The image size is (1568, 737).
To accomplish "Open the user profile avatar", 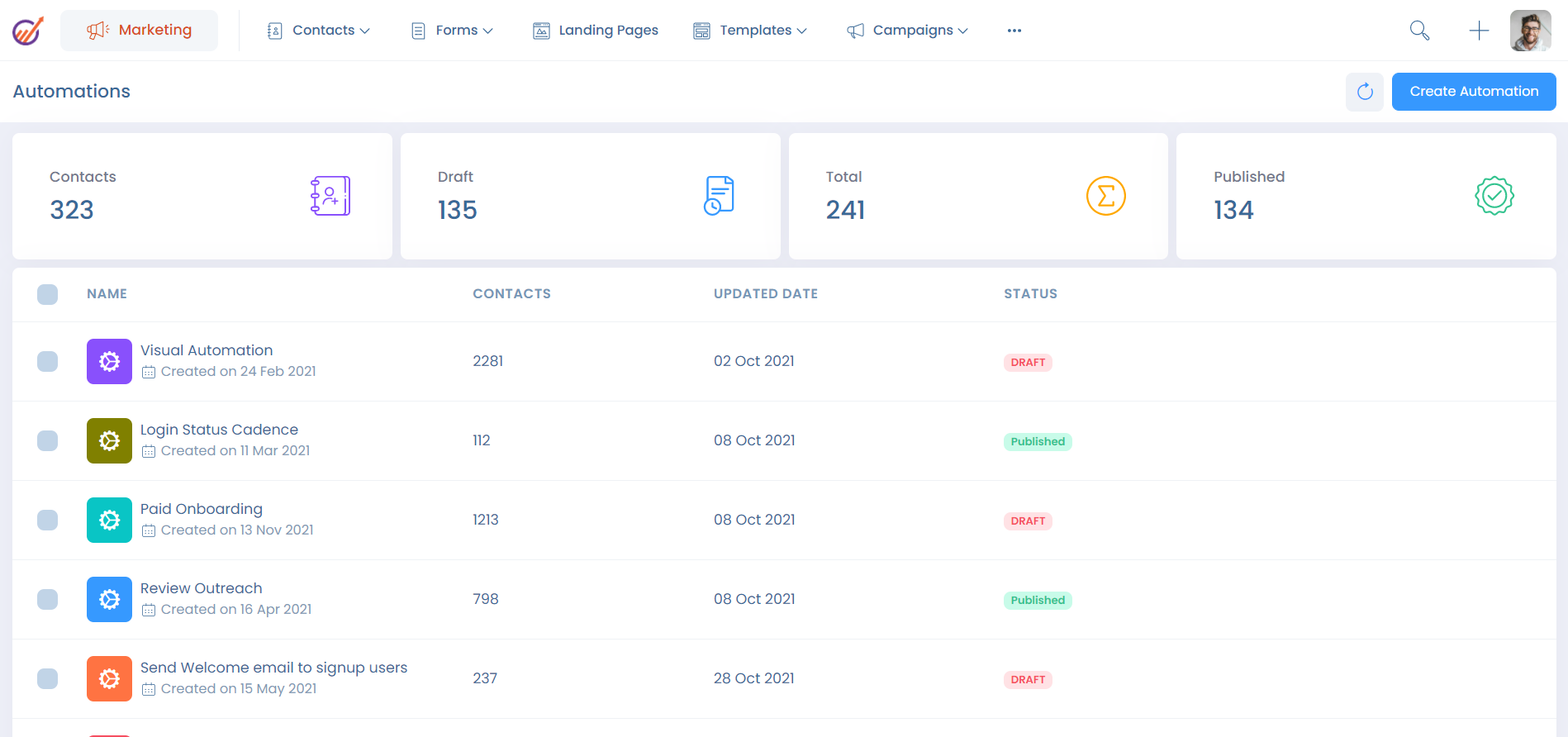I will (1530, 31).
